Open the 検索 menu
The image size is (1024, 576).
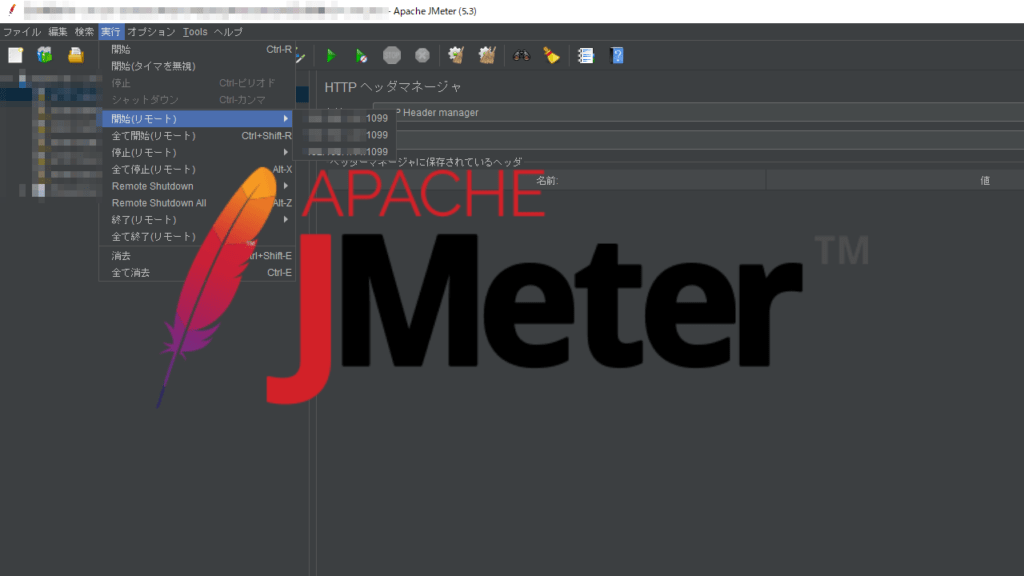[x=84, y=31]
